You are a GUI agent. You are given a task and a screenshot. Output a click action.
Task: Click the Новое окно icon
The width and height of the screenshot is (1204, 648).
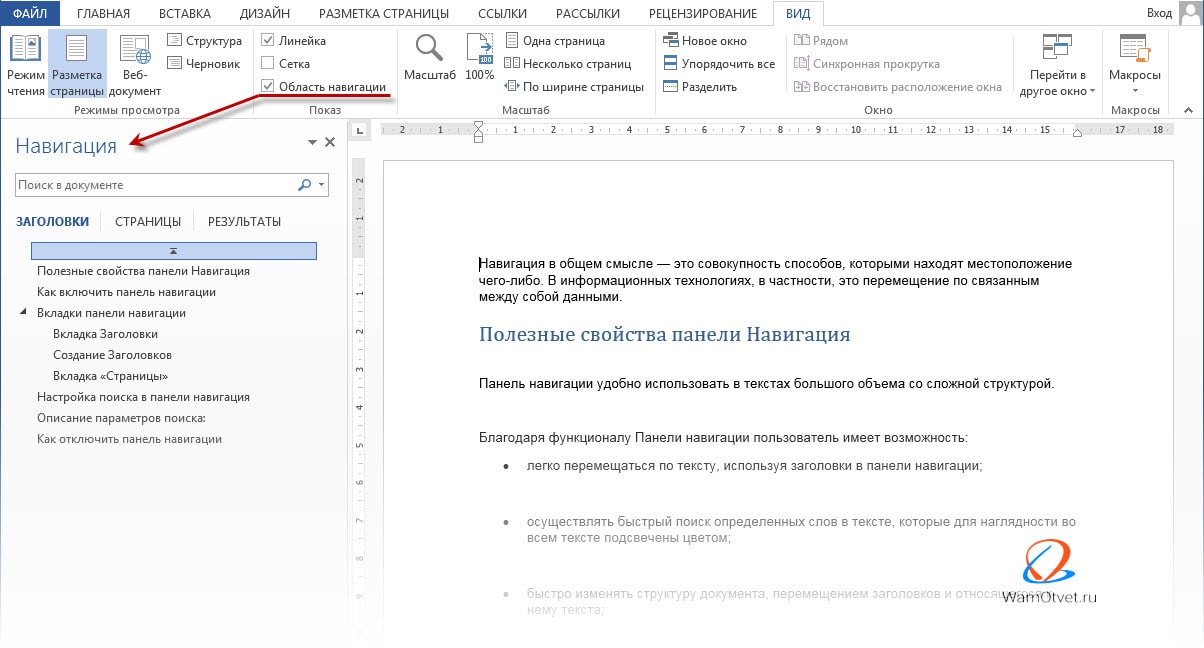tap(670, 41)
